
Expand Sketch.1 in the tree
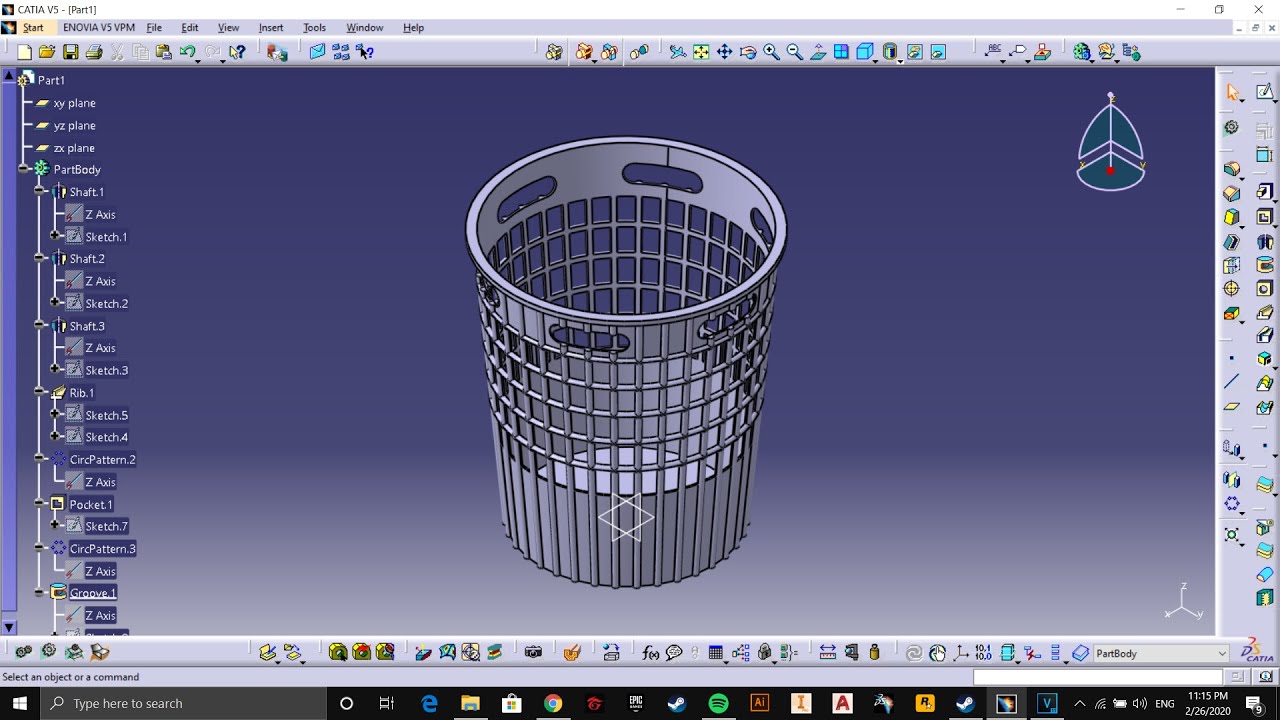click(x=55, y=236)
